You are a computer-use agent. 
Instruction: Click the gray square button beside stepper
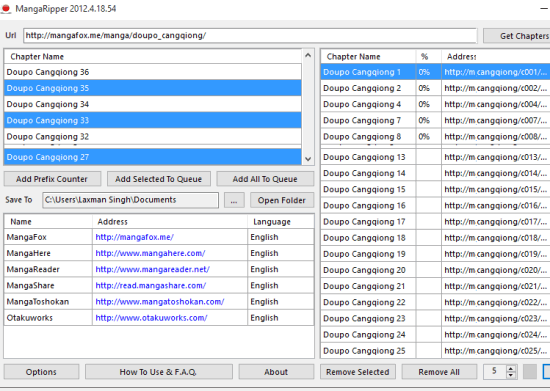click(530, 372)
